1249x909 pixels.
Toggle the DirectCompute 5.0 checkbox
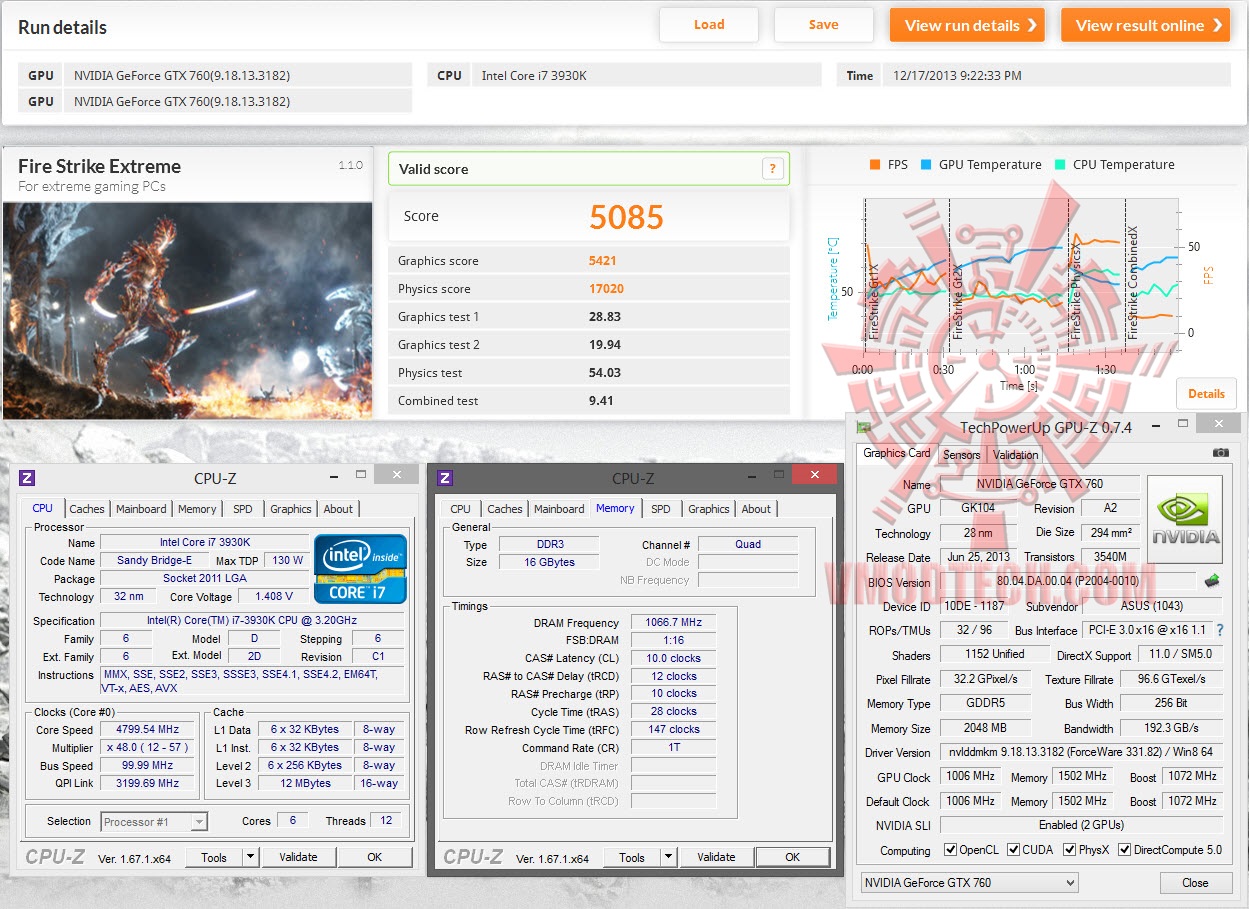click(1124, 850)
